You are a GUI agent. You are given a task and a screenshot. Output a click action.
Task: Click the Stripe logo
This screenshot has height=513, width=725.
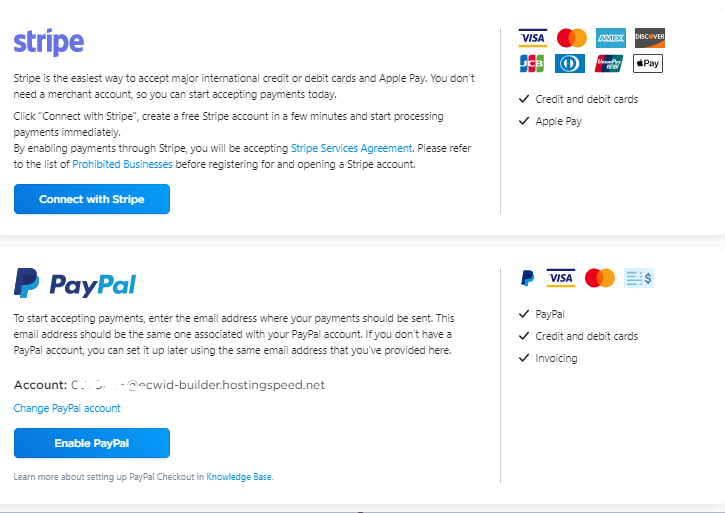[x=48, y=43]
